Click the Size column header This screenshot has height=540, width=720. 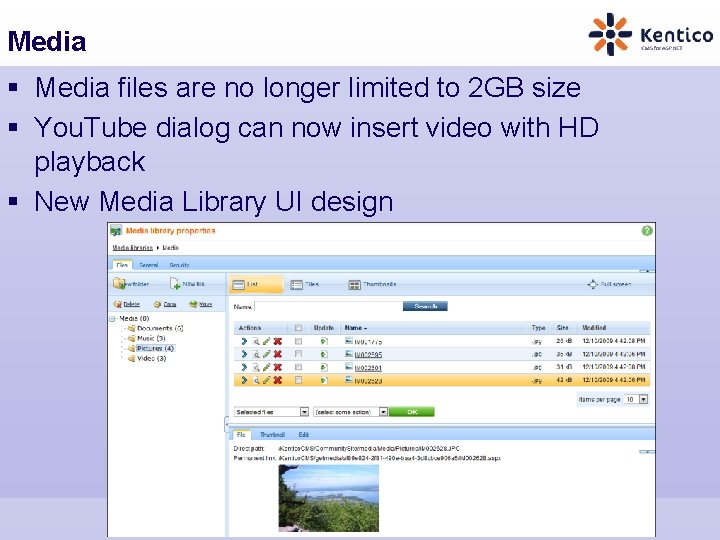[x=562, y=328]
